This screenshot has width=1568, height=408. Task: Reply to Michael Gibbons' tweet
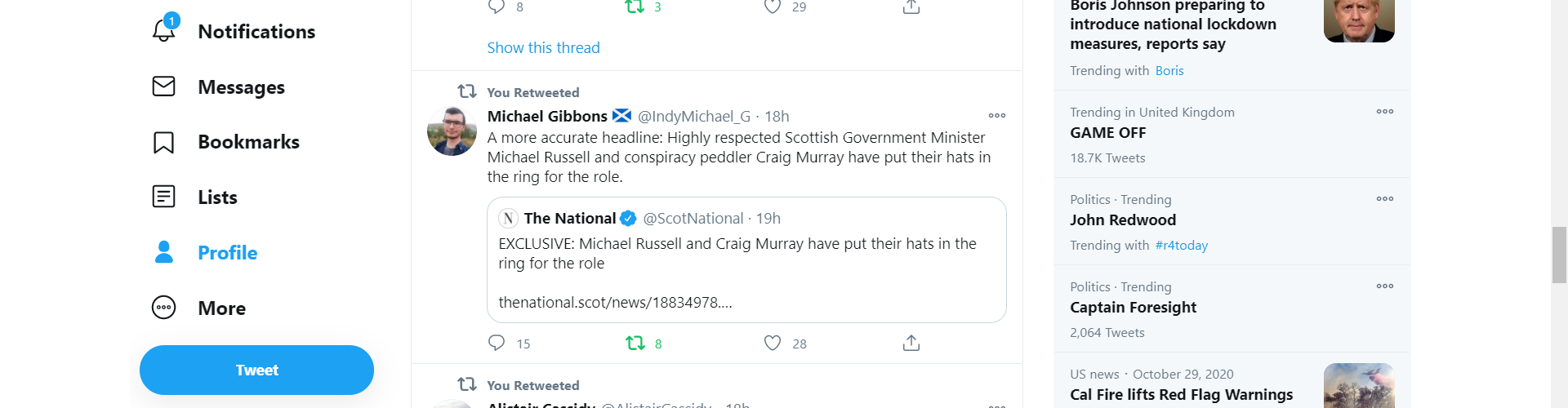pos(497,343)
